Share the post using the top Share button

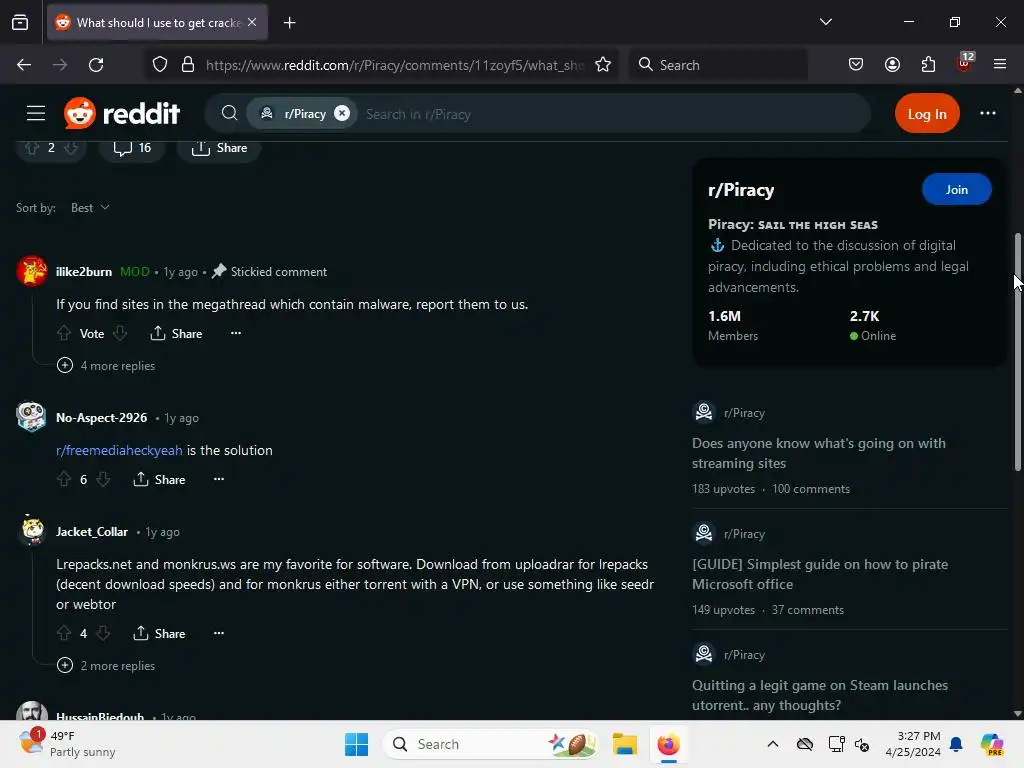pos(219,148)
